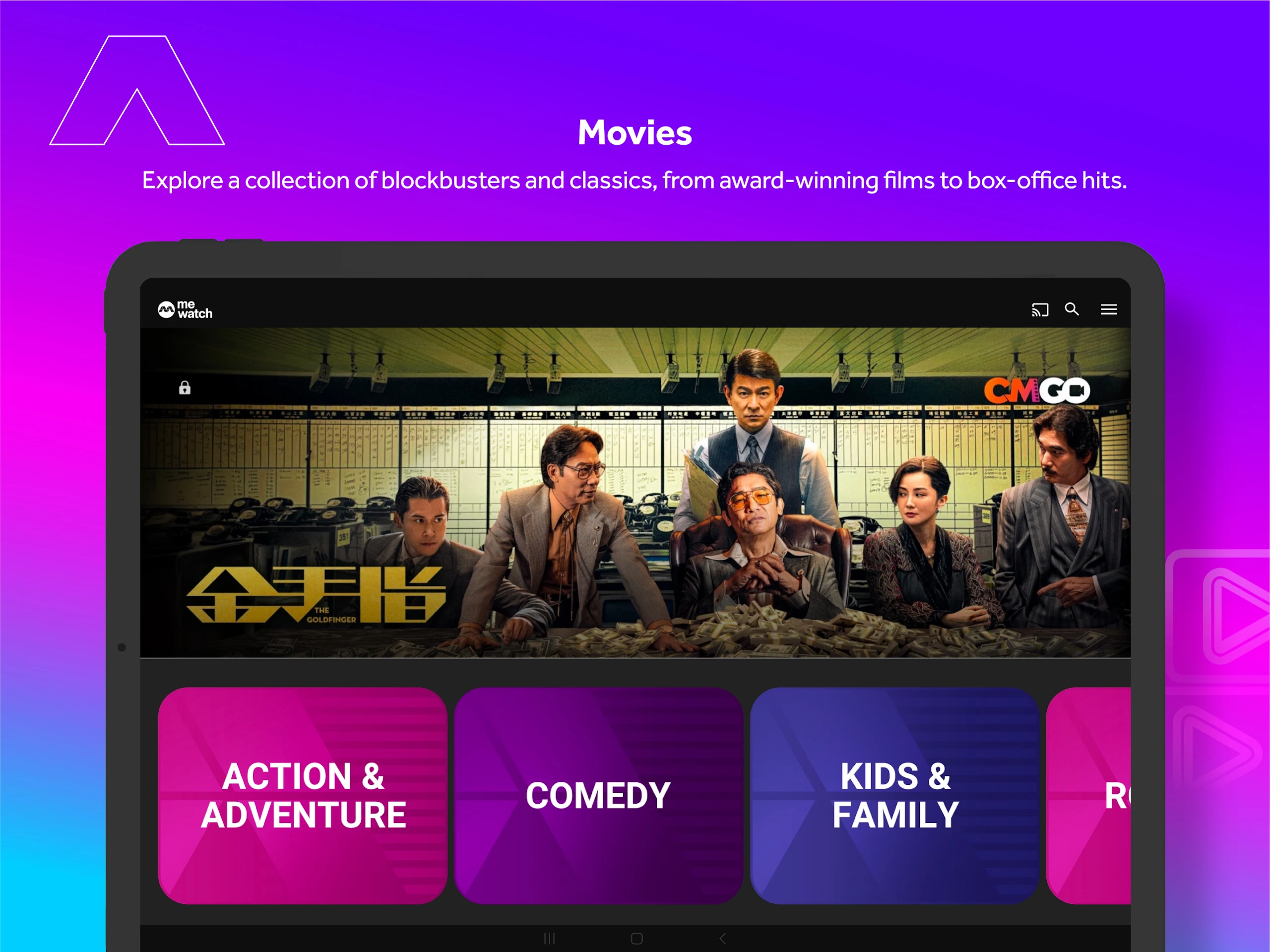The width and height of the screenshot is (1270, 952).
Task: Open the Kids & Family category
Action: click(x=894, y=796)
